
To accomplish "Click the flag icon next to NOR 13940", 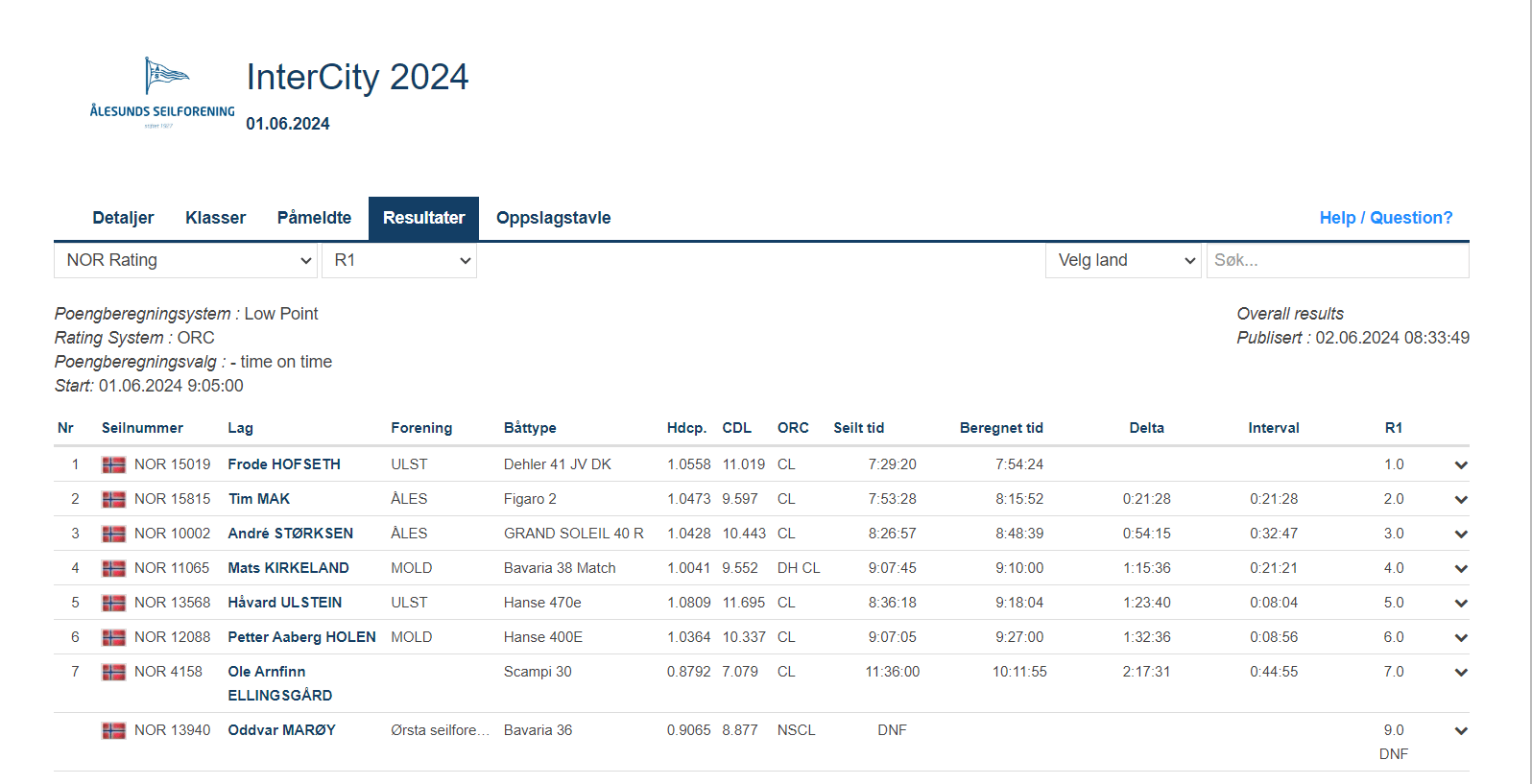I will [113, 730].
